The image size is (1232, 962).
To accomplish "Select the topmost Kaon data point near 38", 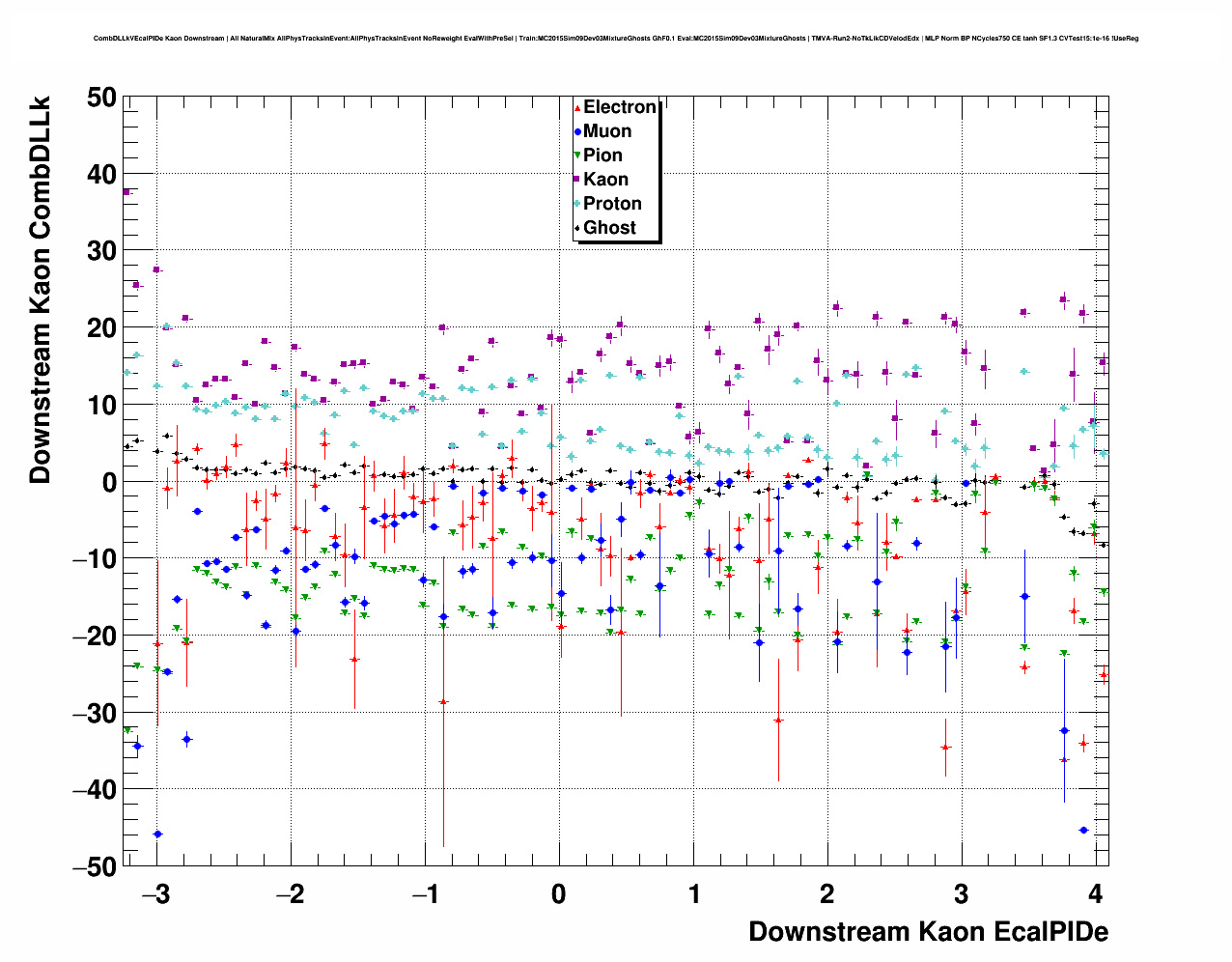I will click(126, 192).
